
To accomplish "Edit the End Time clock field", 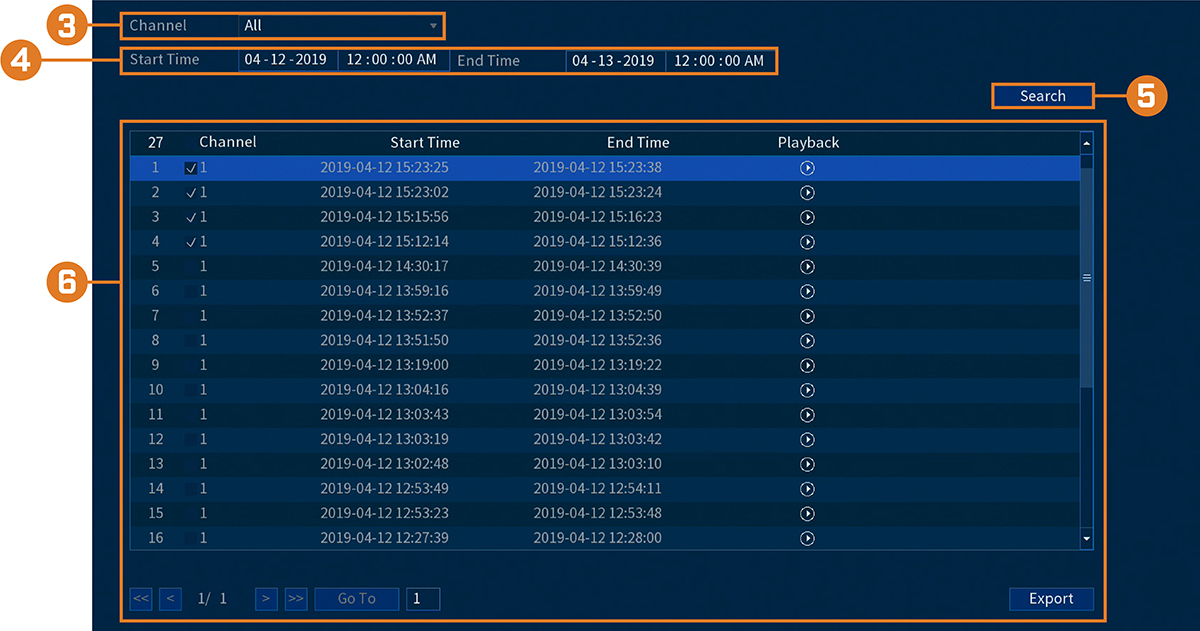I will coord(720,61).
